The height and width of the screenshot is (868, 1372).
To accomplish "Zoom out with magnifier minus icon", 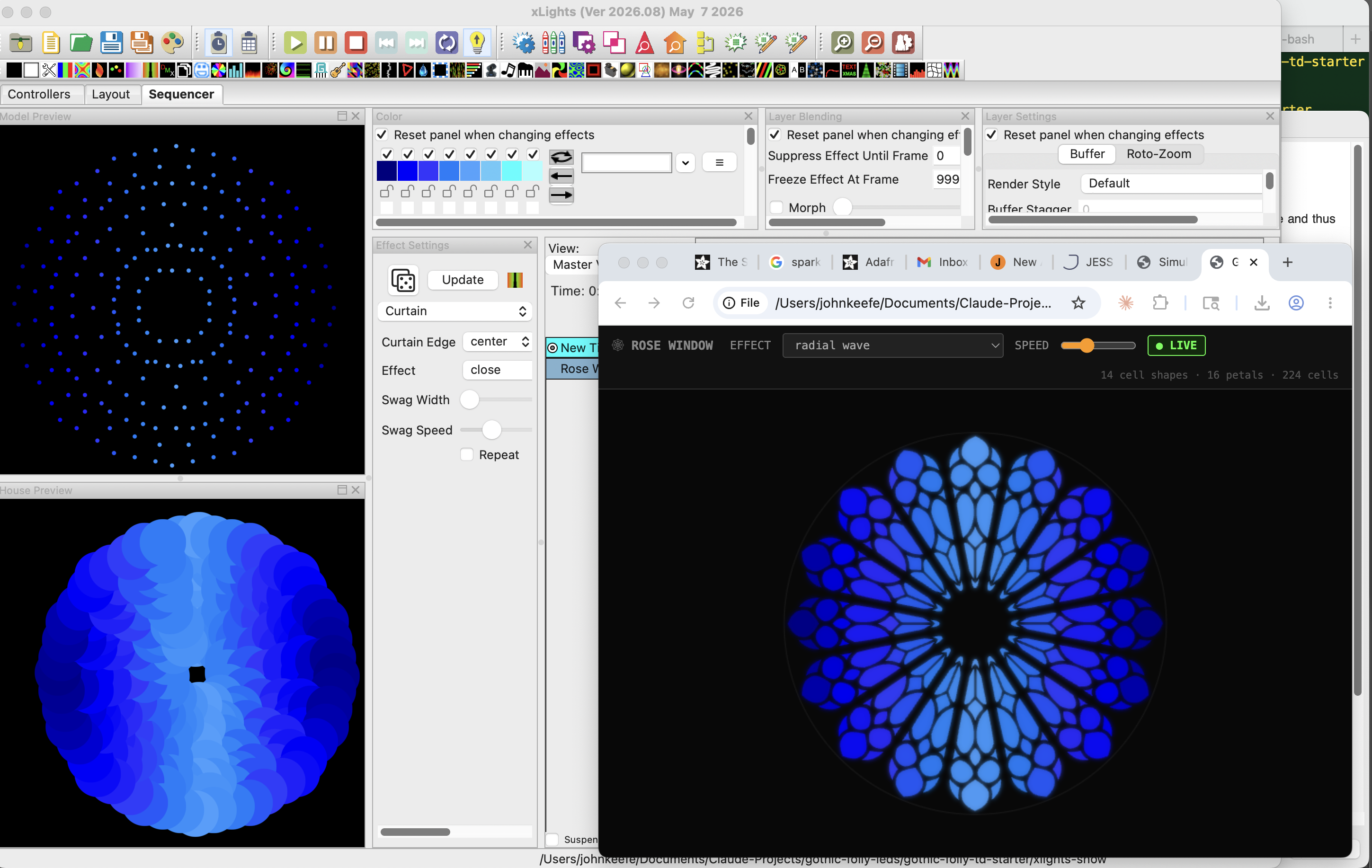I will (873, 43).
